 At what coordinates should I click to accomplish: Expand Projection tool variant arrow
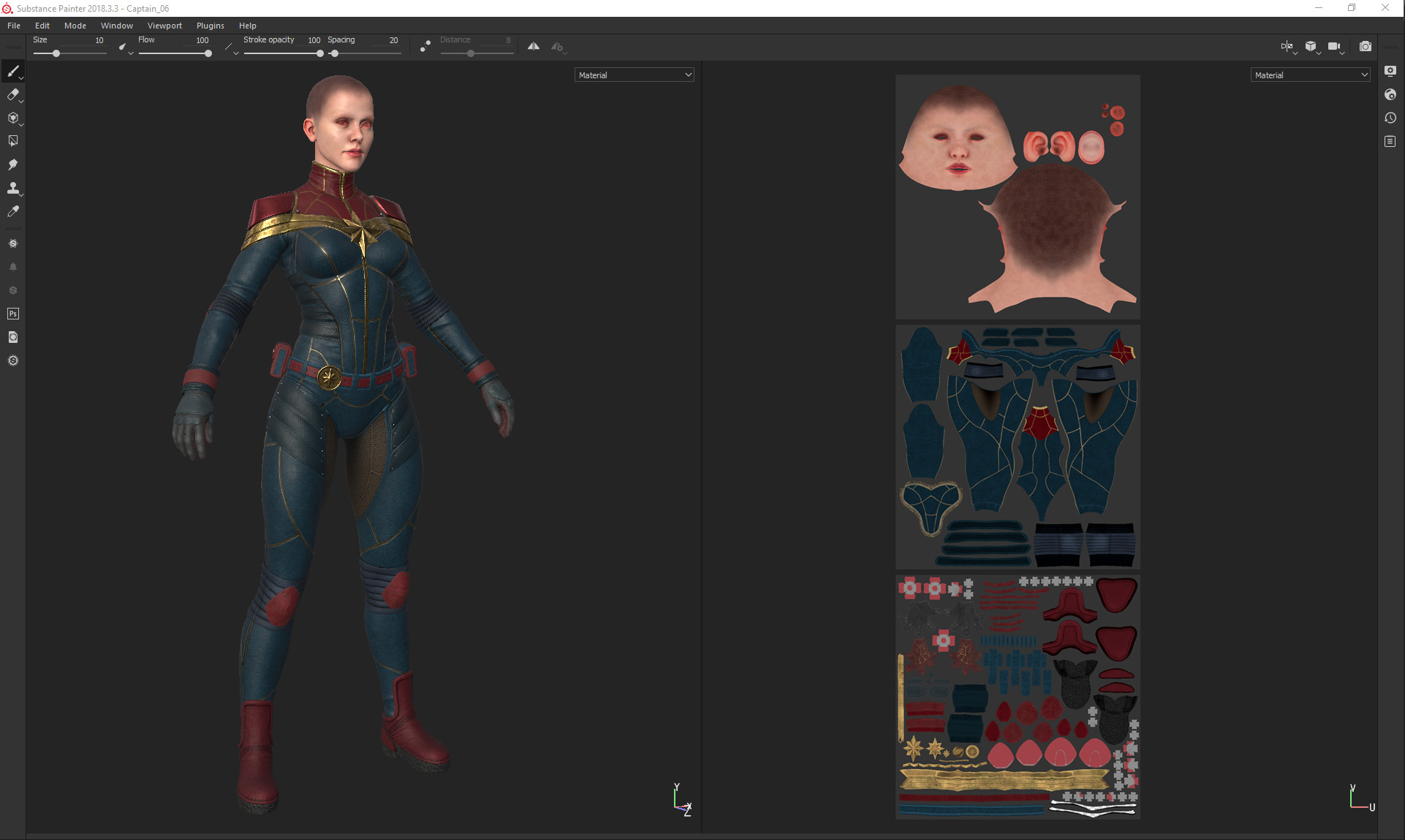pos(21,124)
